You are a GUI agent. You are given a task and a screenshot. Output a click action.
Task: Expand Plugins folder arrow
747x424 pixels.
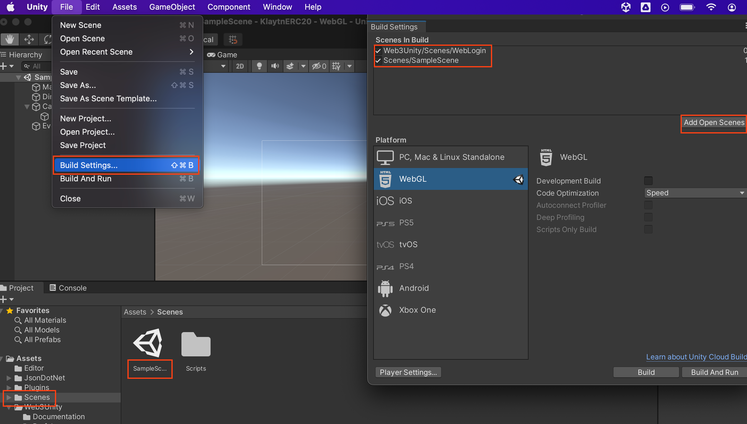pyautogui.click(x=9, y=388)
